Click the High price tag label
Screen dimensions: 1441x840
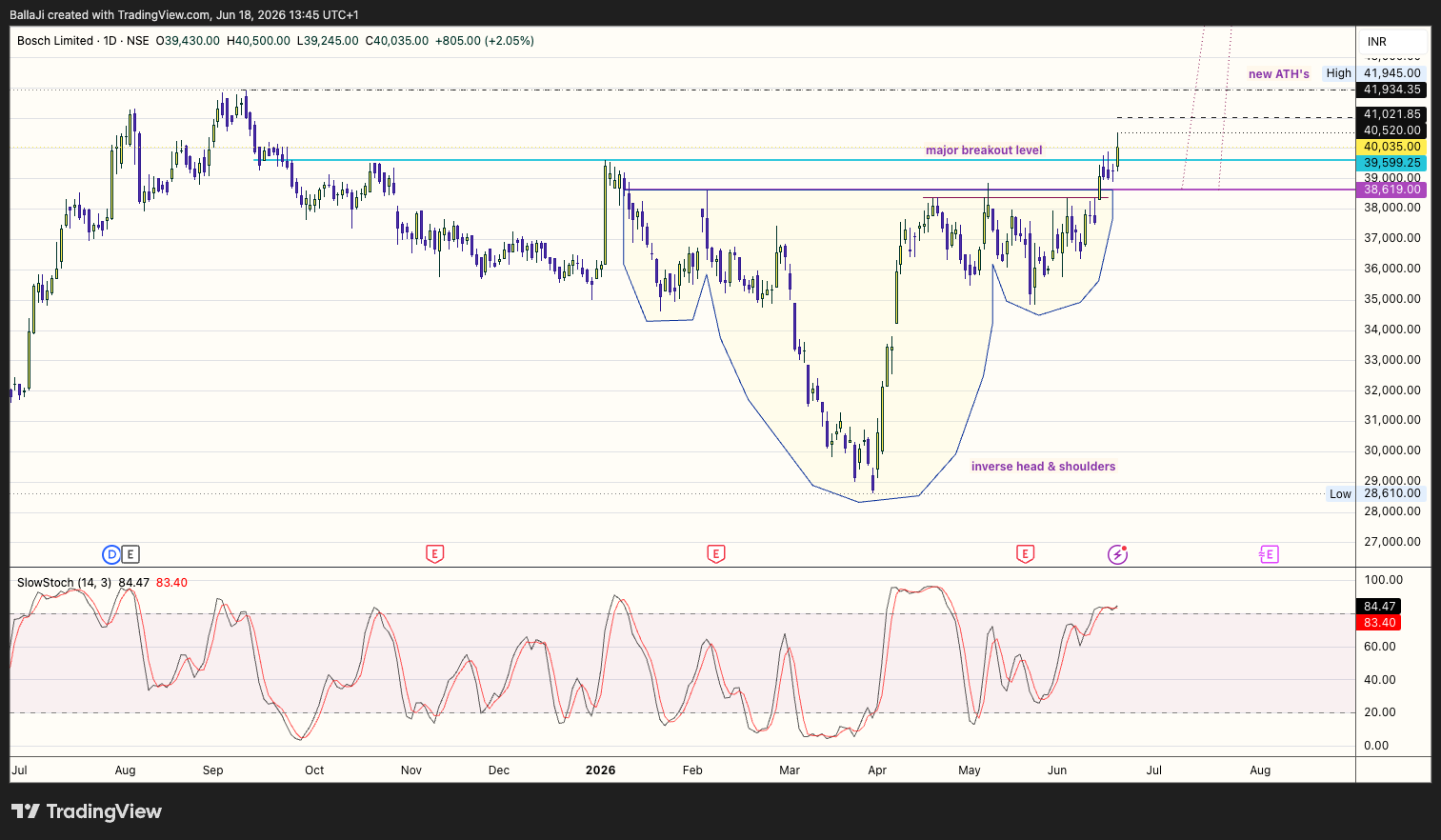1338,73
